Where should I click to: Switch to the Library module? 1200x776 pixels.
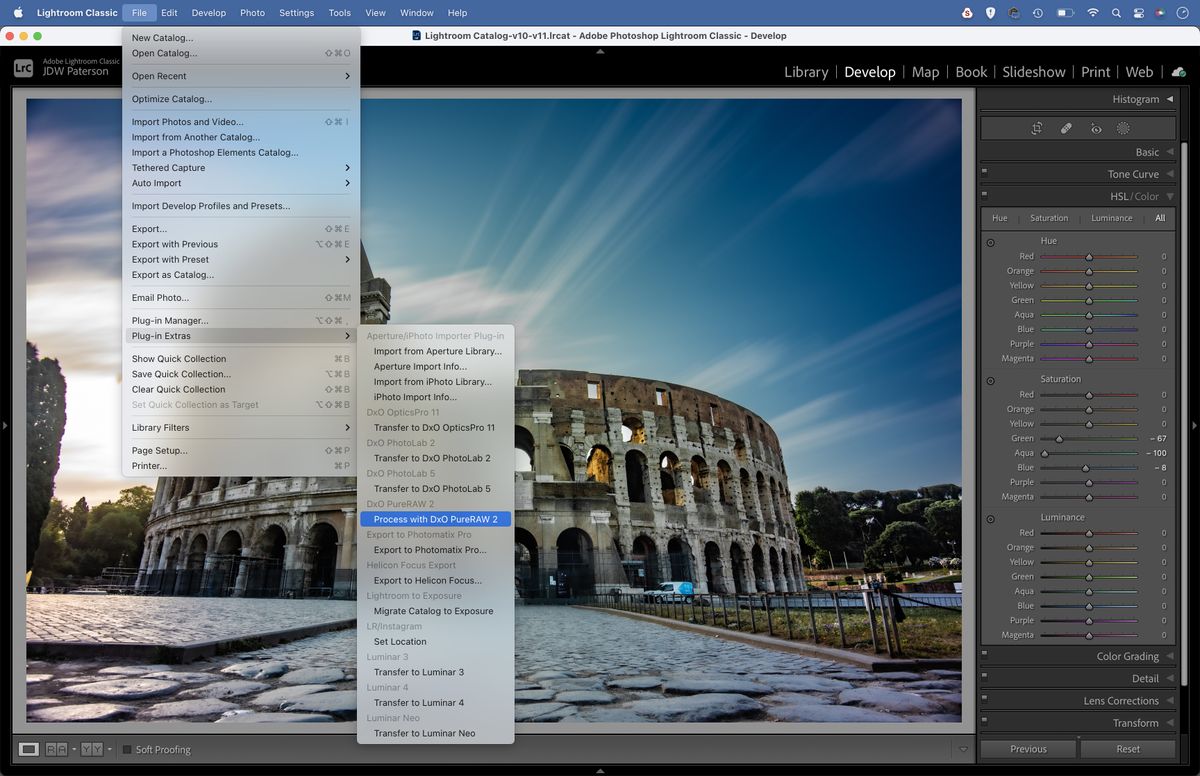point(806,72)
